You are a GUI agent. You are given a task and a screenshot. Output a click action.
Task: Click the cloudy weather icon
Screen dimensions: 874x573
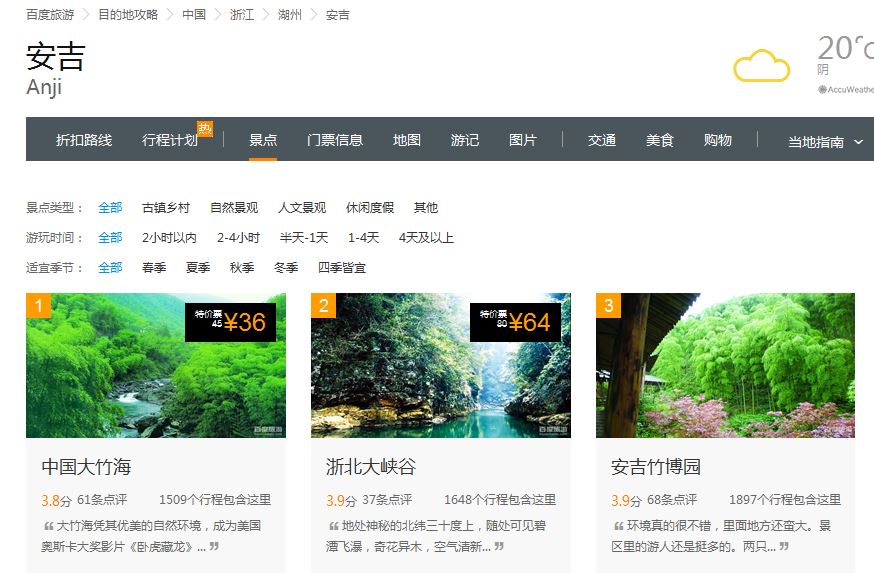click(761, 66)
